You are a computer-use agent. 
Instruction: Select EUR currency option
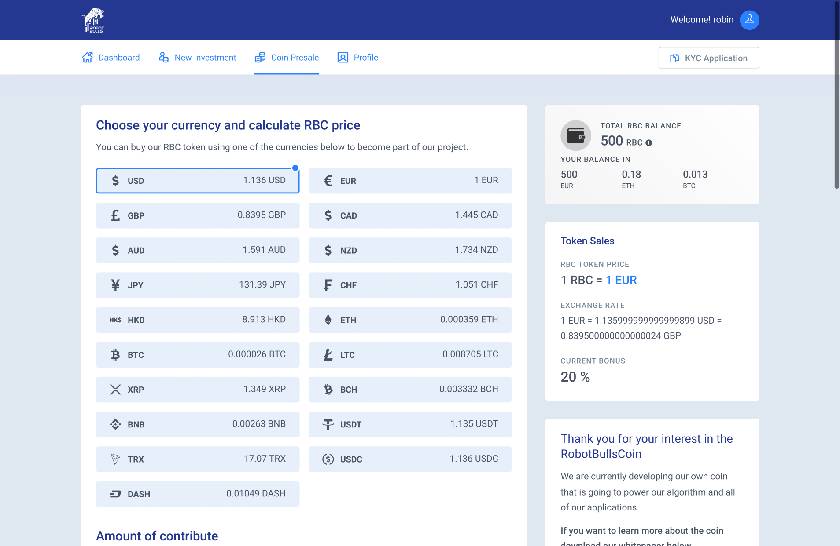tap(410, 181)
